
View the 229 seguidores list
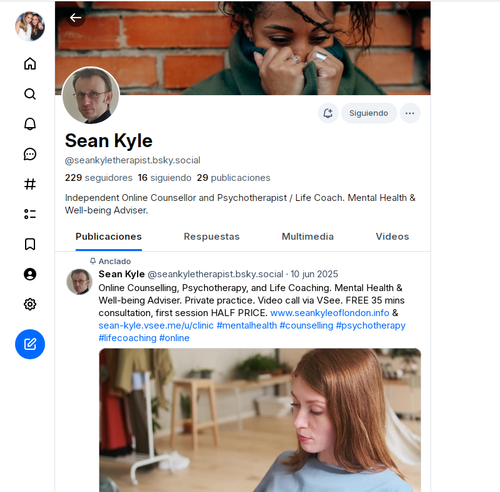pos(99,178)
